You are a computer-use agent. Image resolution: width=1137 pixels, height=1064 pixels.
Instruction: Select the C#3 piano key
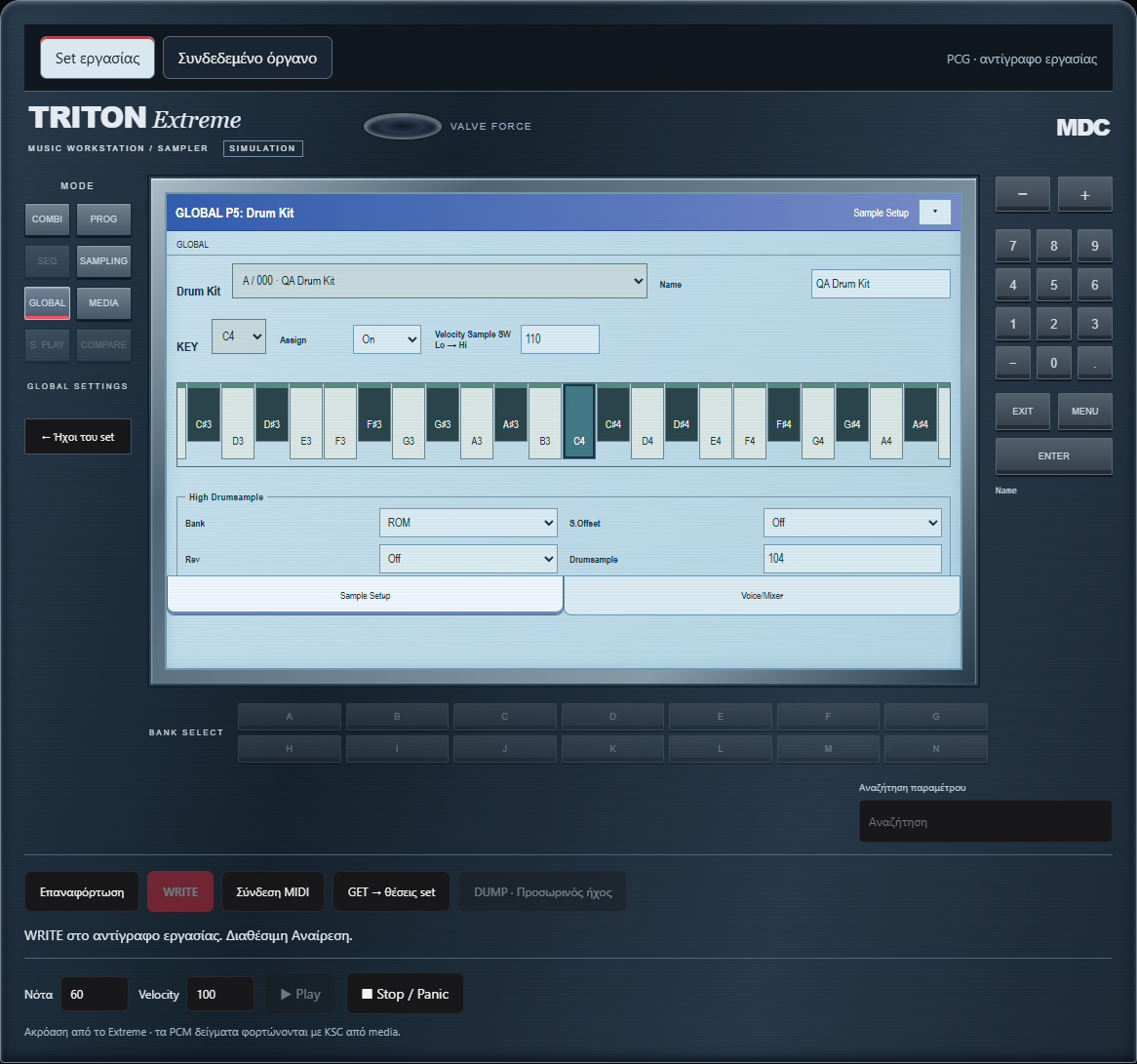click(204, 414)
